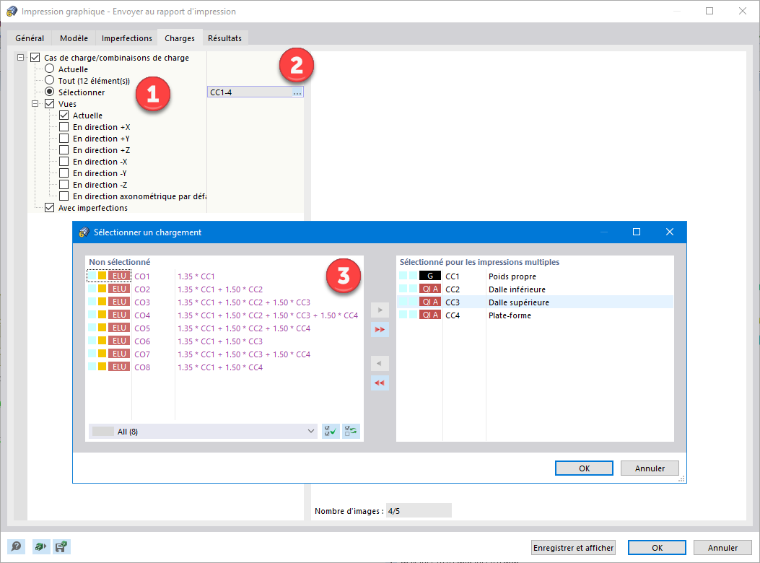Click Annuler in the Impression graphique window
Image resolution: width=760 pixels, height=563 pixels.
tap(722, 547)
